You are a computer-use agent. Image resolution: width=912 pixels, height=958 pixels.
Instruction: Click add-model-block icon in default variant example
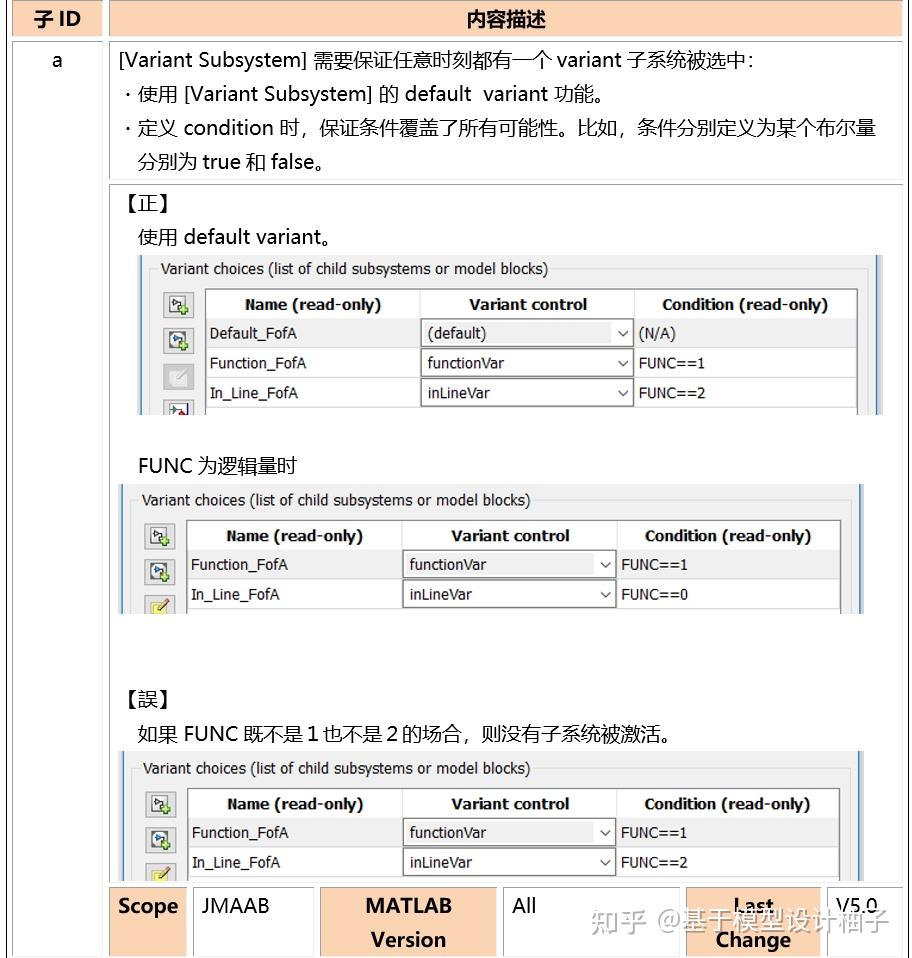[x=178, y=340]
